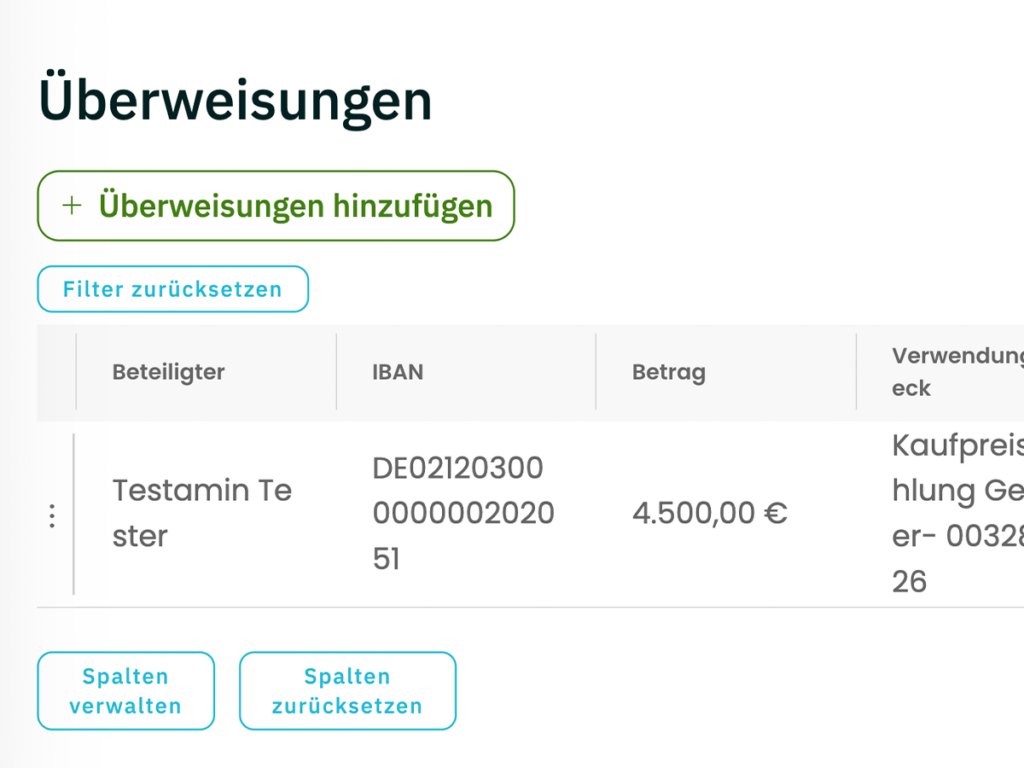Sort by the IBAN column header

(x=397, y=371)
